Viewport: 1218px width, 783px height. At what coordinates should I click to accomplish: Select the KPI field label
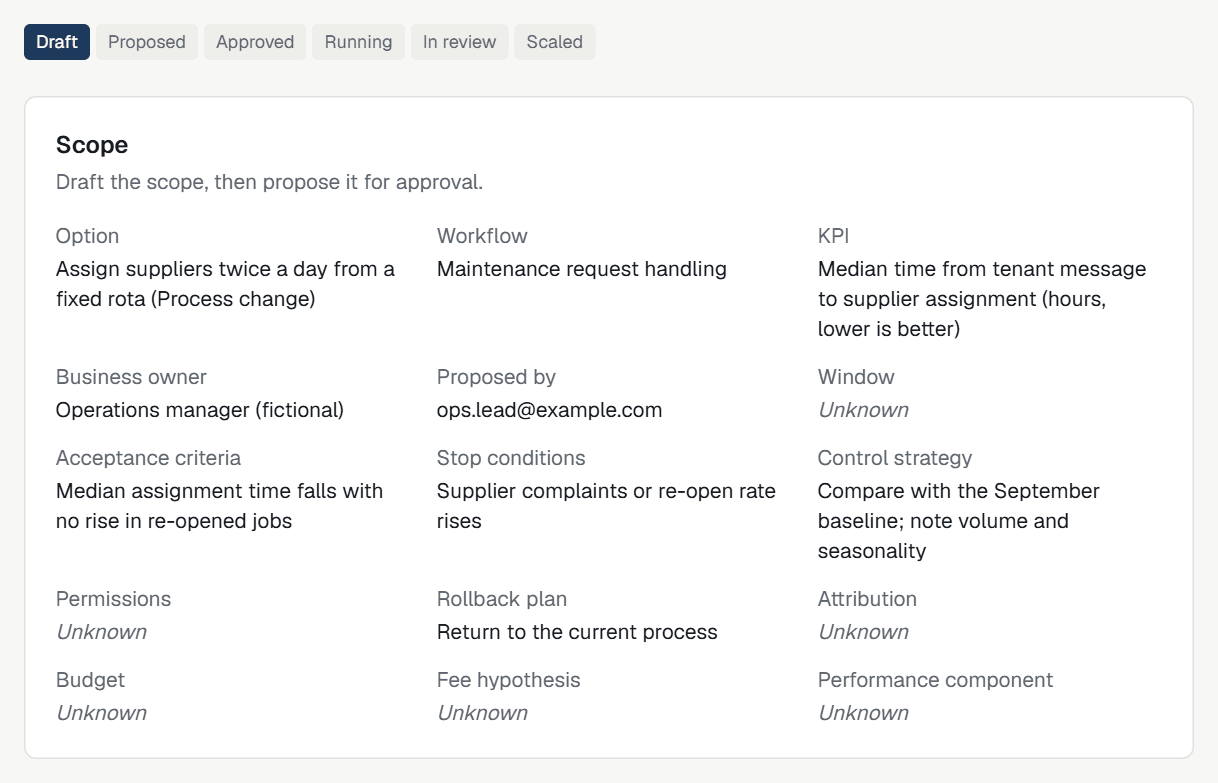click(833, 236)
